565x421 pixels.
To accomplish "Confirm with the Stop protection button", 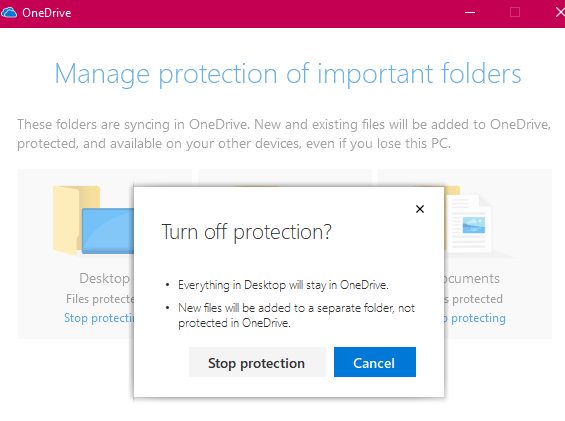I will [x=257, y=362].
